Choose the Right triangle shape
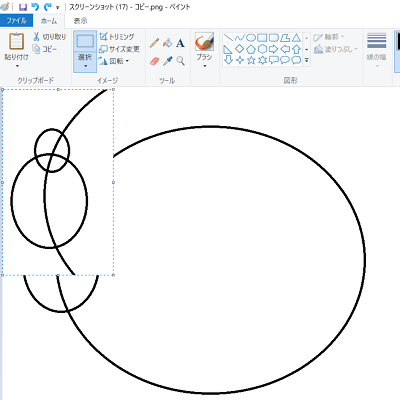 point(228,49)
